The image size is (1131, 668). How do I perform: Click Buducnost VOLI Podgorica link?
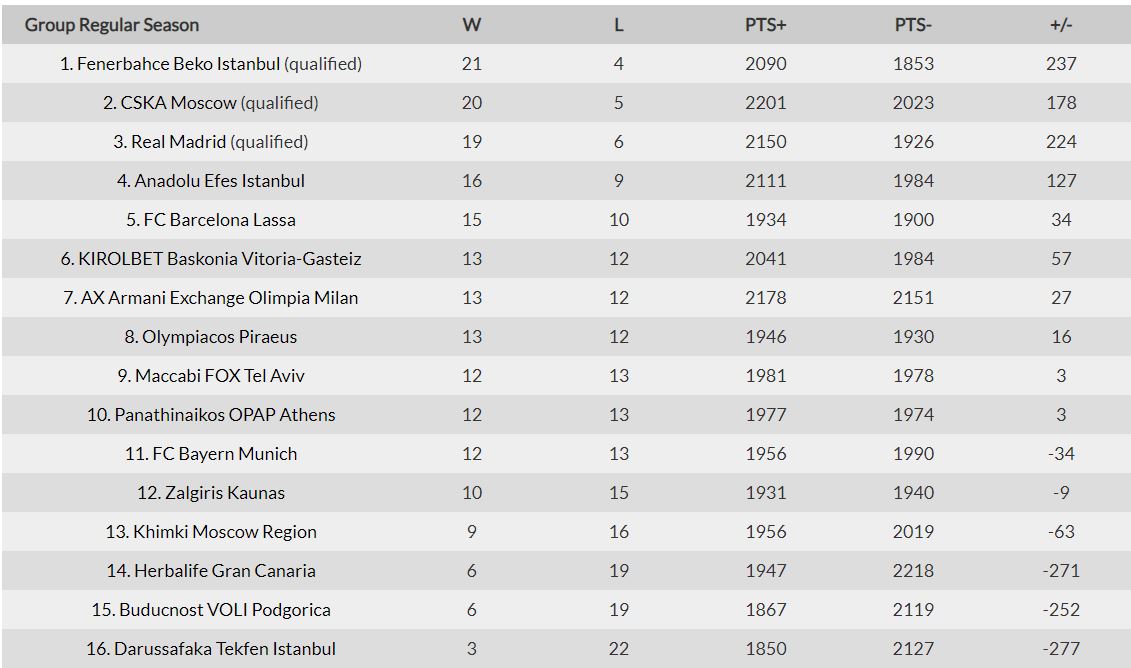pyautogui.click(x=224, y=610)
